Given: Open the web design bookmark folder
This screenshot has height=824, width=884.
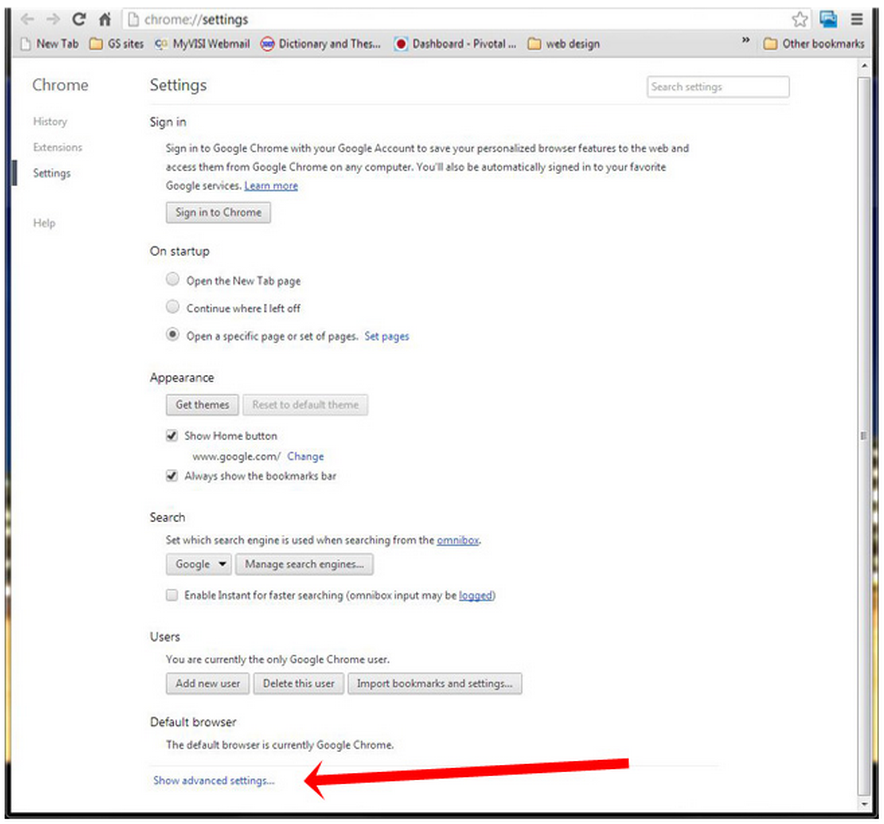Looking at the screenshot, I should [564, 44].
